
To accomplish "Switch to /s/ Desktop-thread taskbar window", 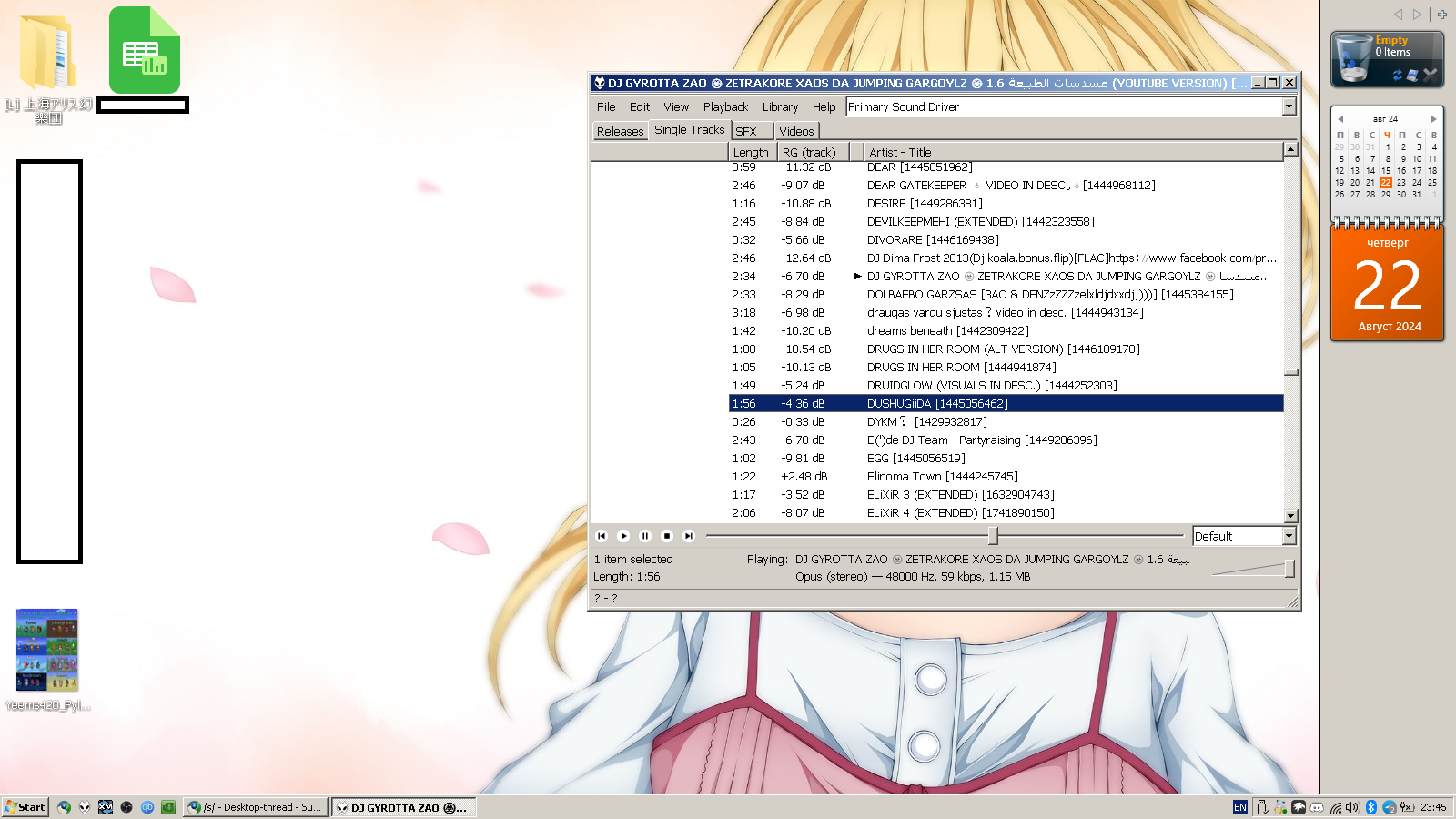I will click(255, 807).
